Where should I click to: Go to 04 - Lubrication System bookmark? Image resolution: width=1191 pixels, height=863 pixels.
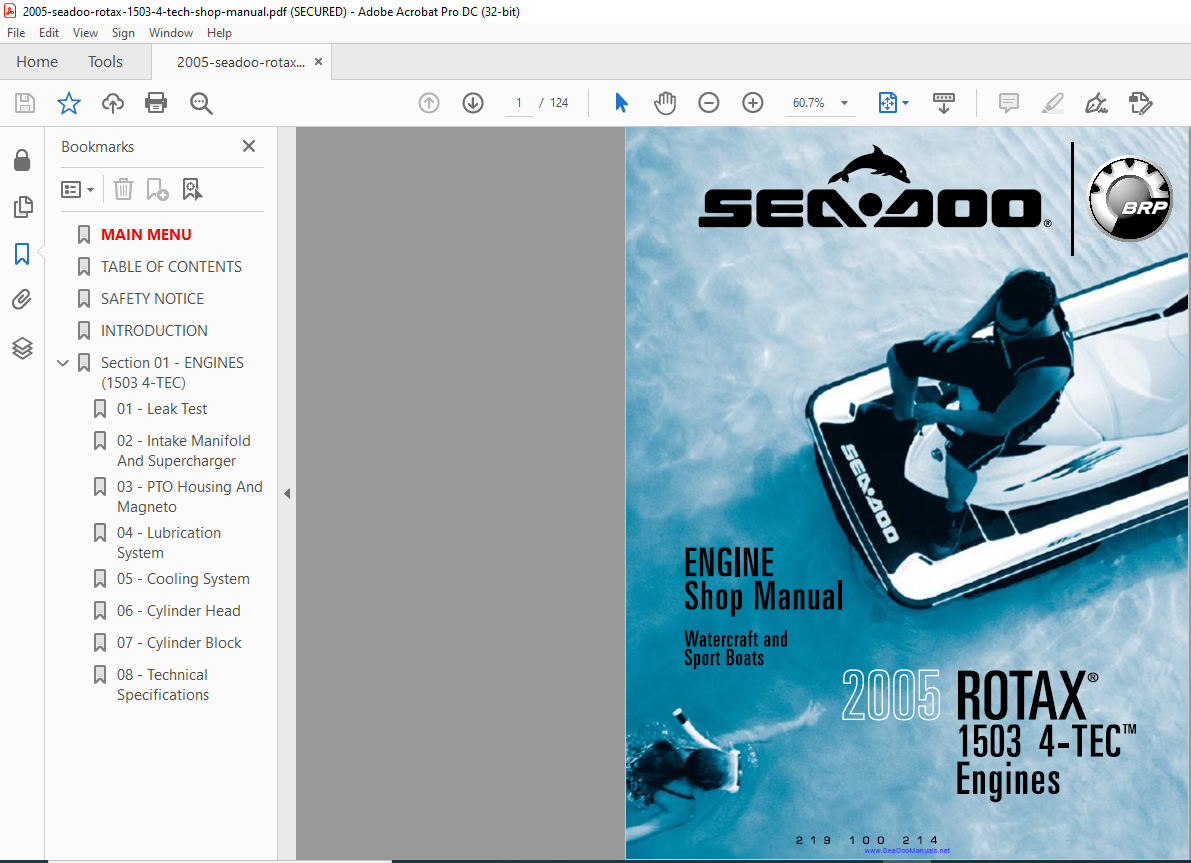[x=169, y=542]
